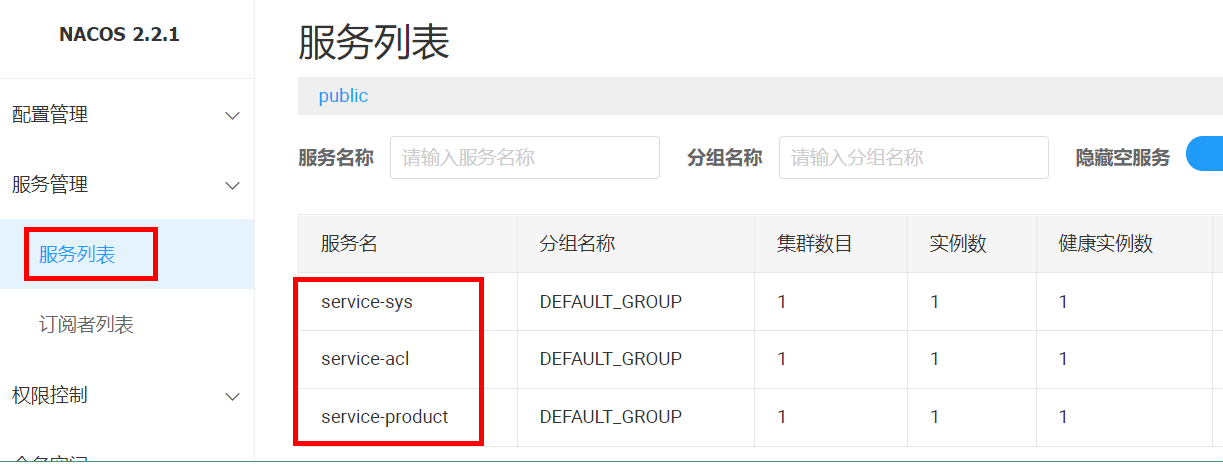The width and height of the screenshot is (1223, 470).
Task: Click DEFAULT_GROUP in the service-sys row
Action: (x=610, y=301)
